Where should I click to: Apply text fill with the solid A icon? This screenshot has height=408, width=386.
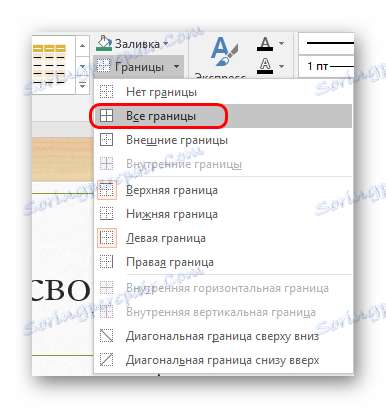265,44
